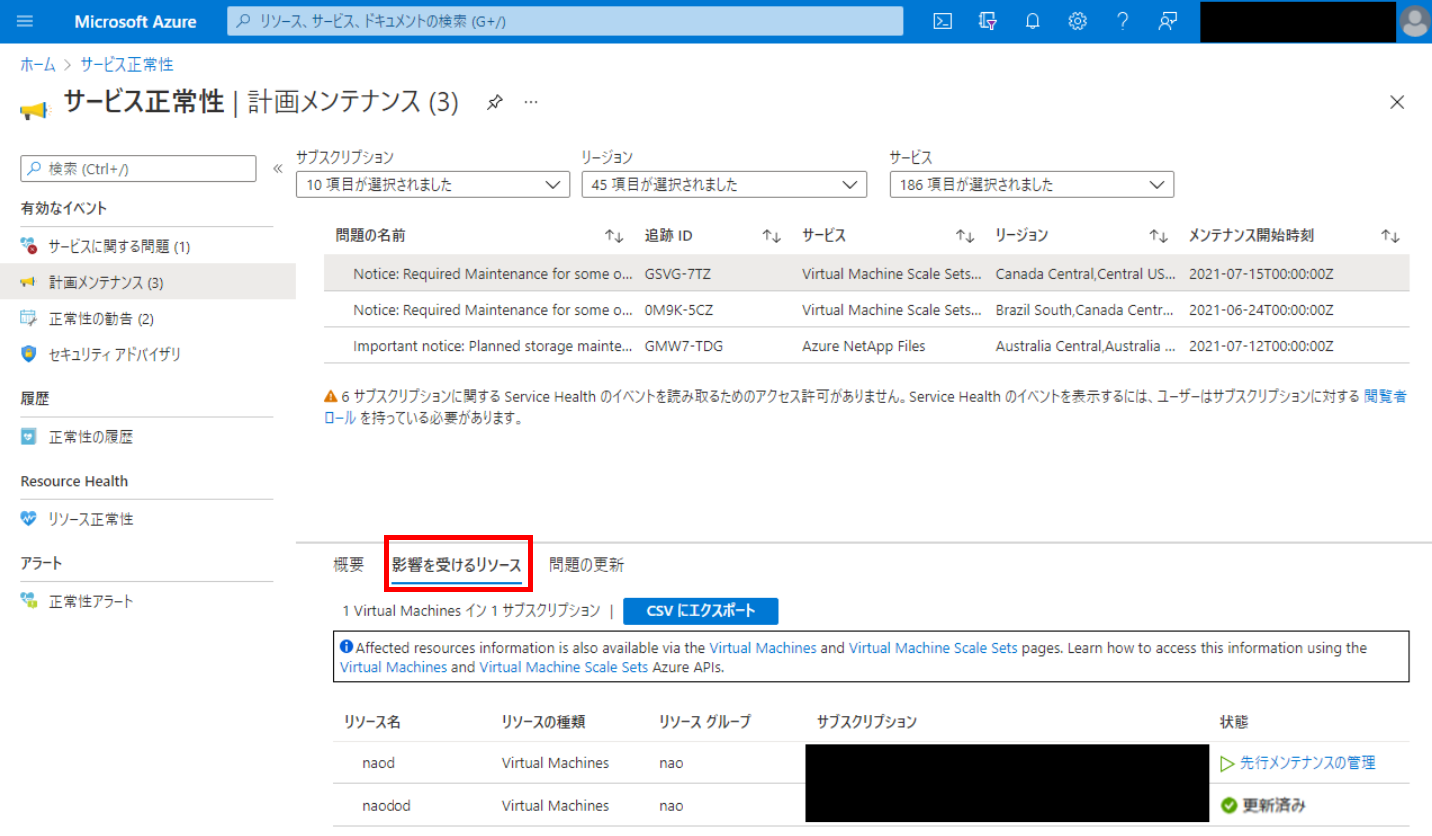
Task: Click the サービス正常性 breadcrumb link
Action: click(127, 64)
